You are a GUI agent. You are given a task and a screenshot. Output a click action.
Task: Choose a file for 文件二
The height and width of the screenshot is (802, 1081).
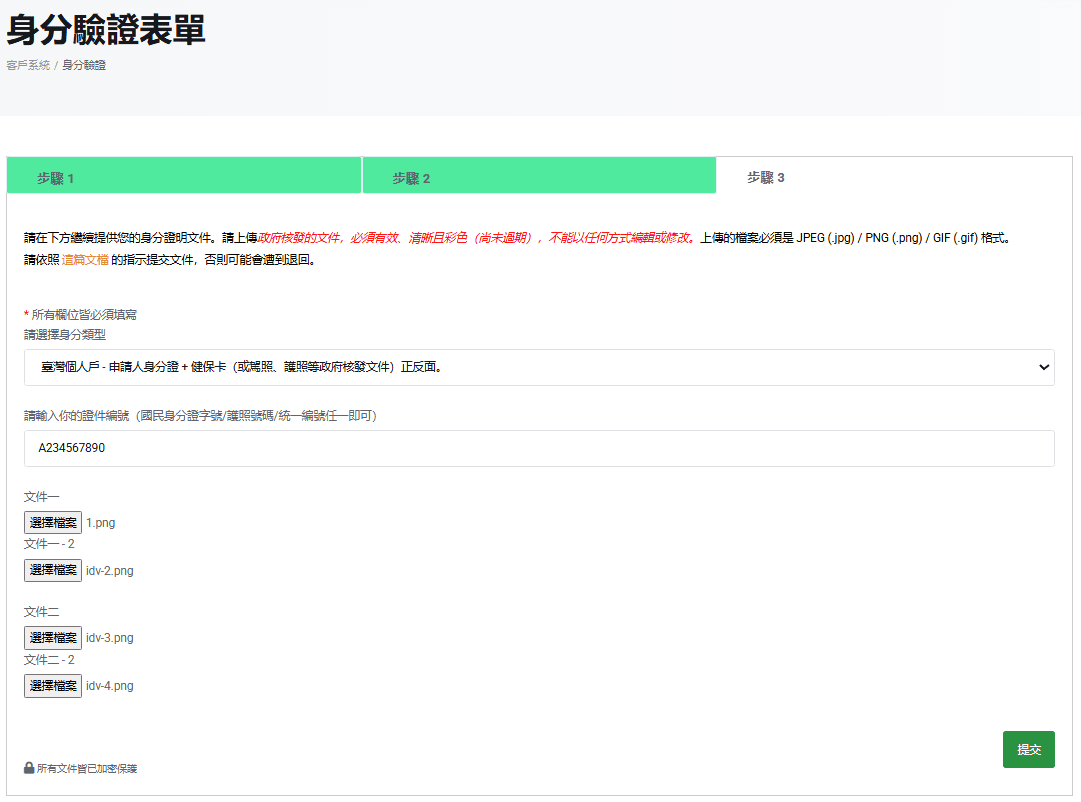point(53,638)
